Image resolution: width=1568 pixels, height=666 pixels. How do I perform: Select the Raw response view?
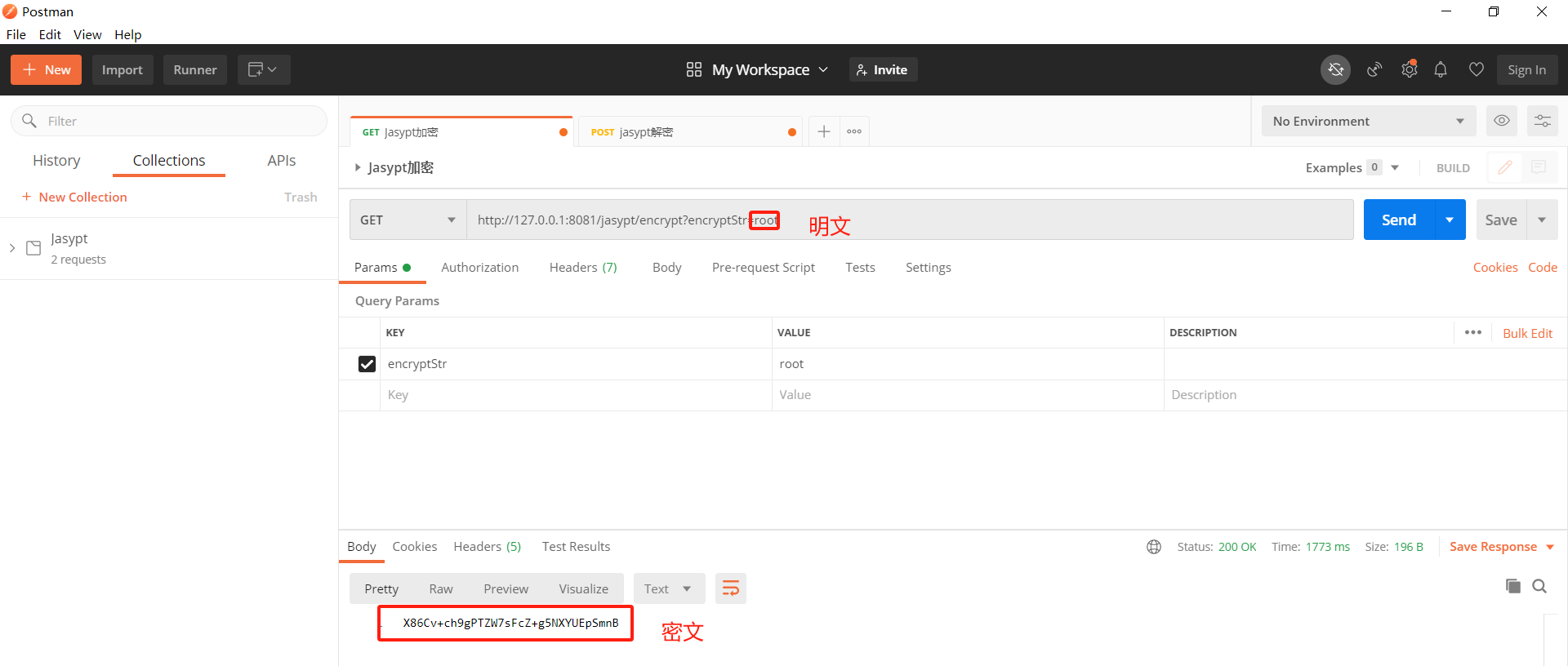click(x=441, y=588)
